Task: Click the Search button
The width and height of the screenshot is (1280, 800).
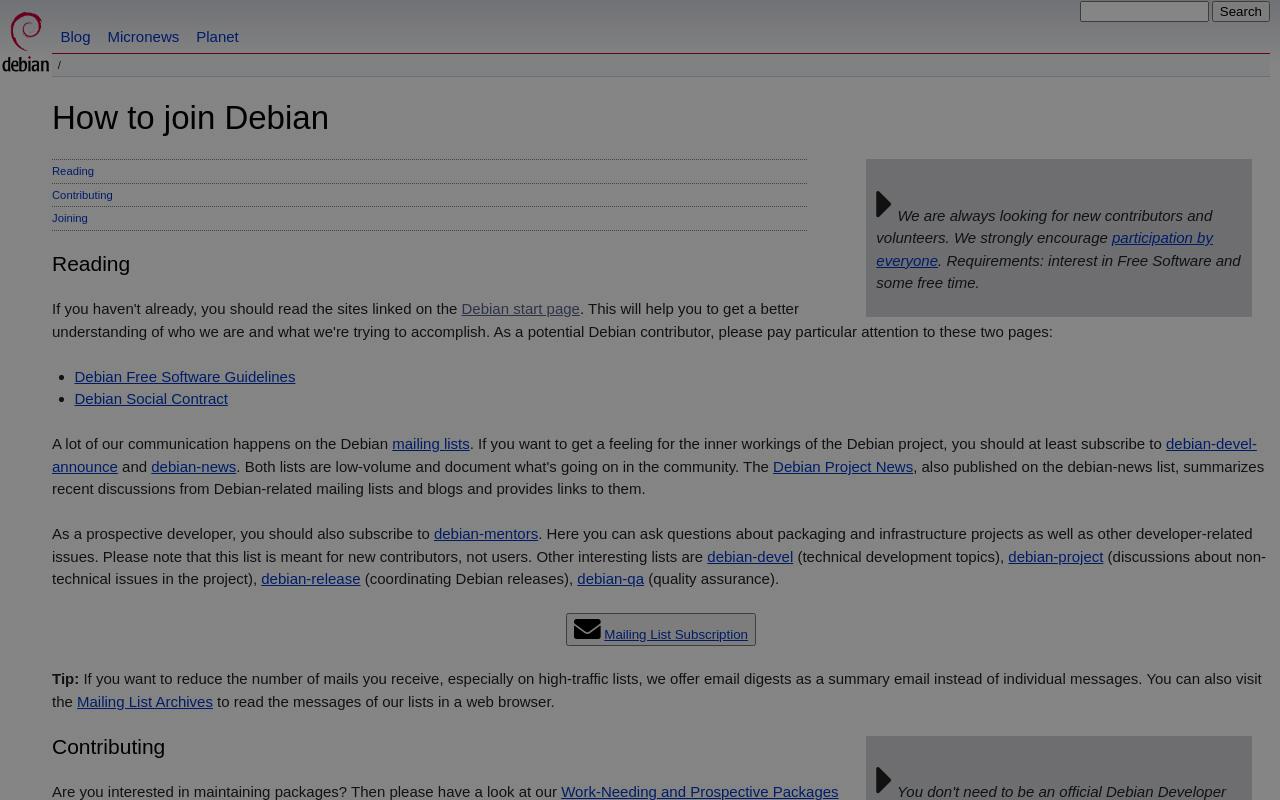Action: pos(1240,11)
